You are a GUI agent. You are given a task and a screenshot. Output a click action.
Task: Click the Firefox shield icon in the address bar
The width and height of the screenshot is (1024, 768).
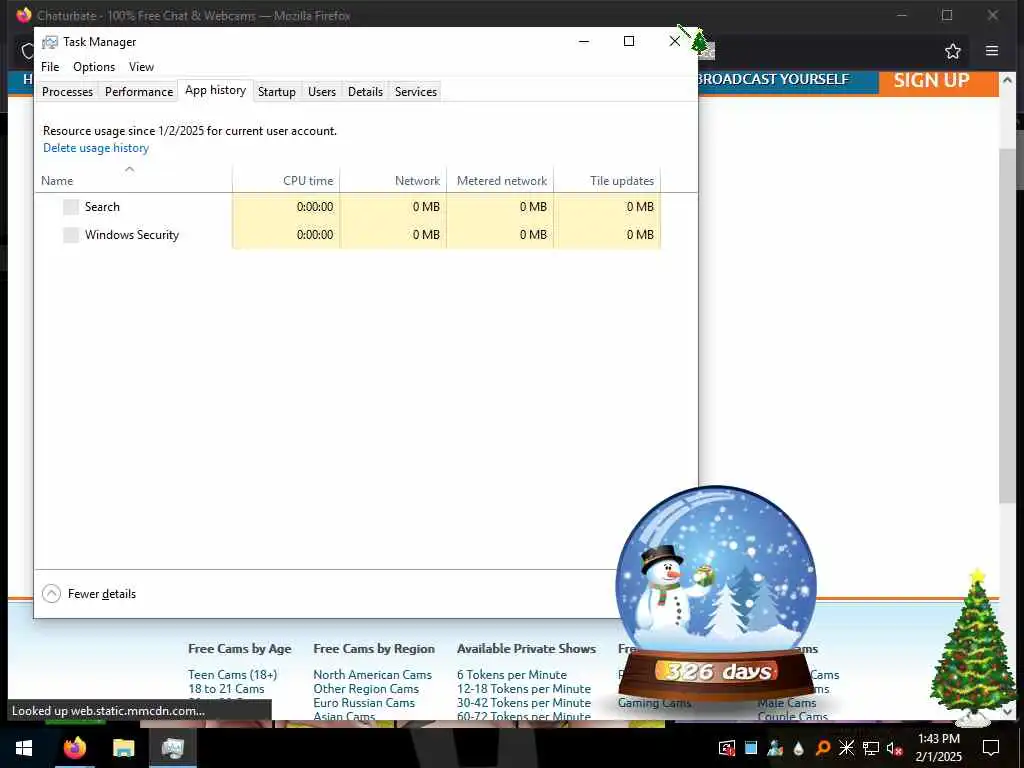27,51
